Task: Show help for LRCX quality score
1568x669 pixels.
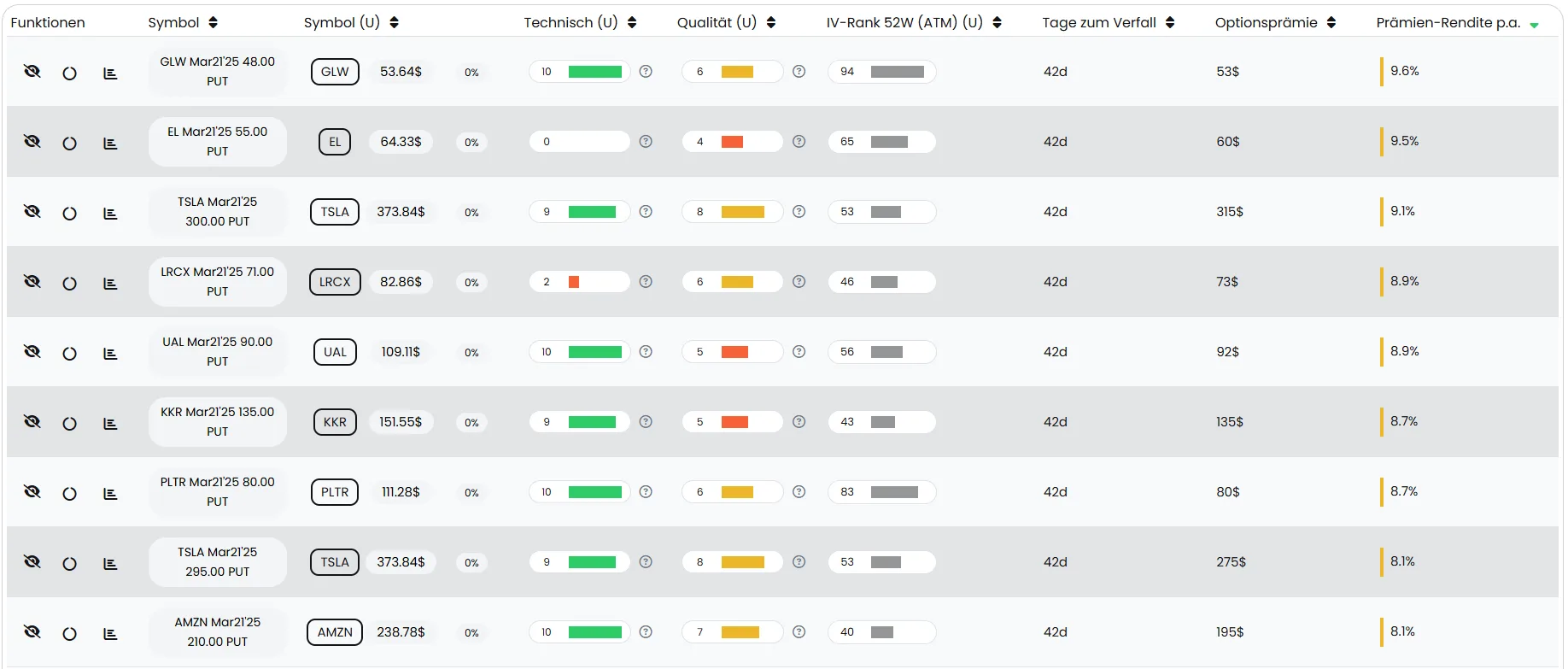Action: [799, 282]
